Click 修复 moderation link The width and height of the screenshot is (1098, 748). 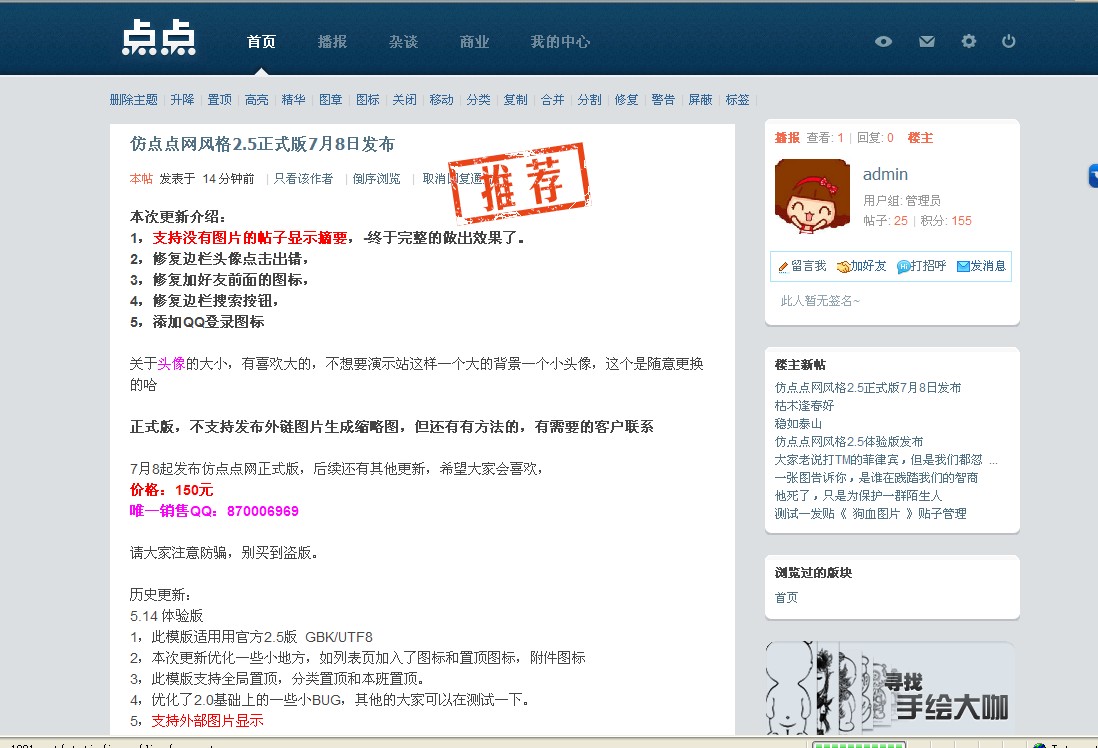click(627, 99)
